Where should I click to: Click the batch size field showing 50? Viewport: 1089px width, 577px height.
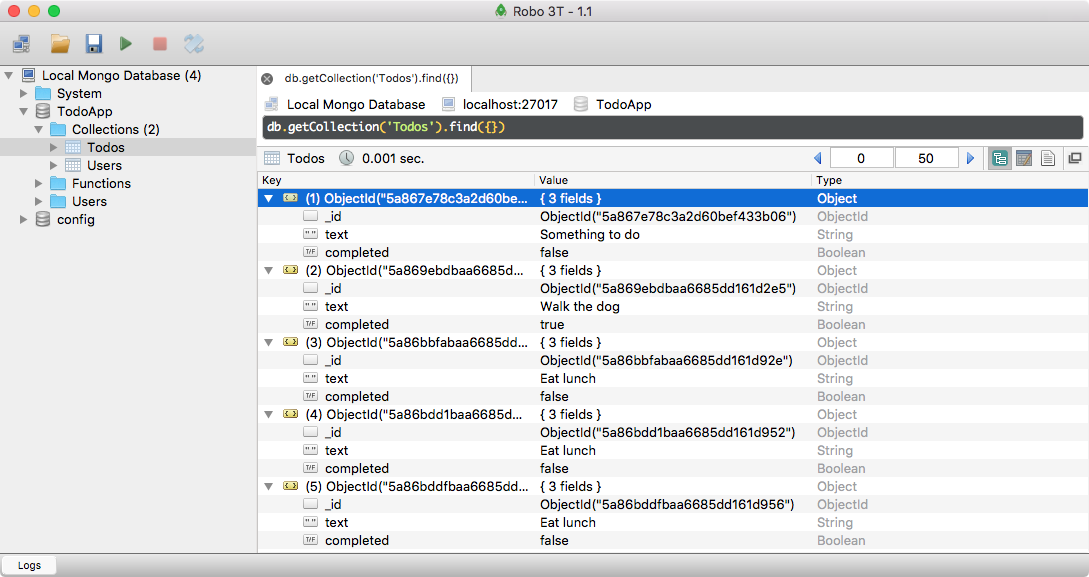point(925,158)
